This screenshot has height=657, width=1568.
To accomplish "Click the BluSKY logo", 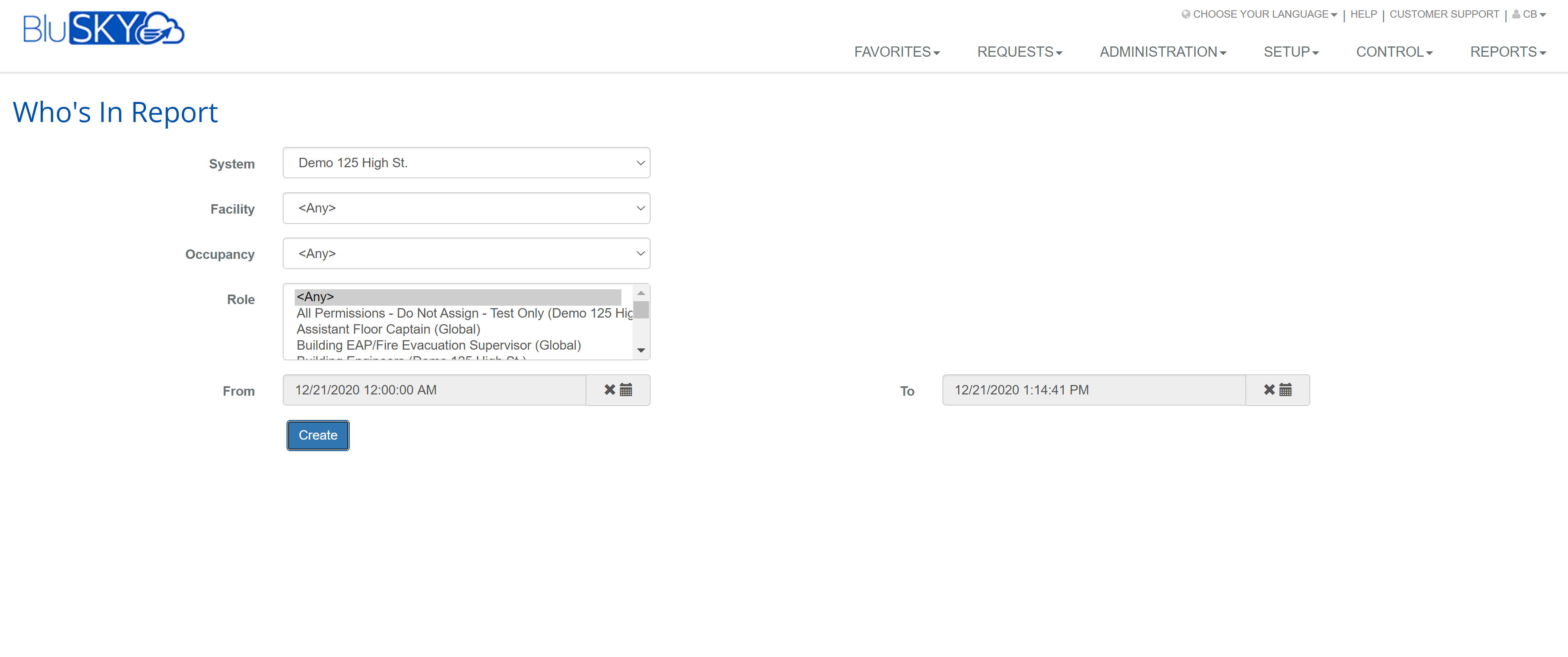I will (104, 28).
